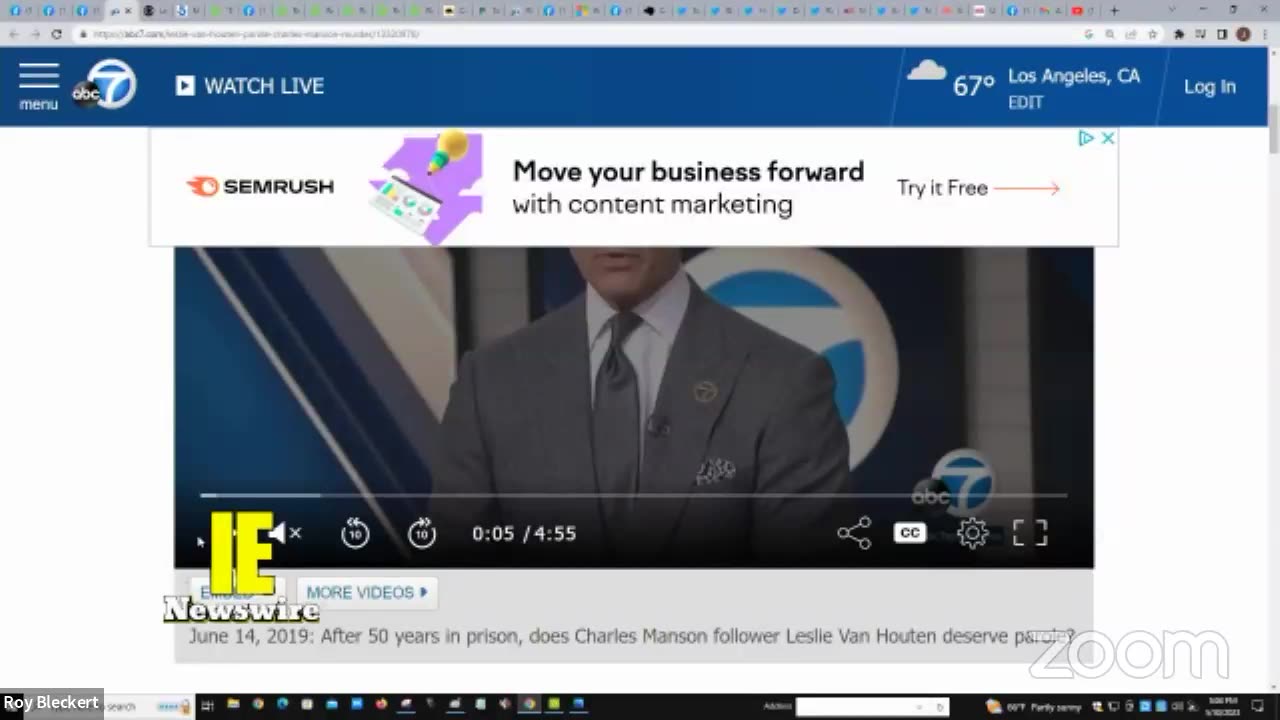Open the Semrush logo in the ad

coord(260,186)
